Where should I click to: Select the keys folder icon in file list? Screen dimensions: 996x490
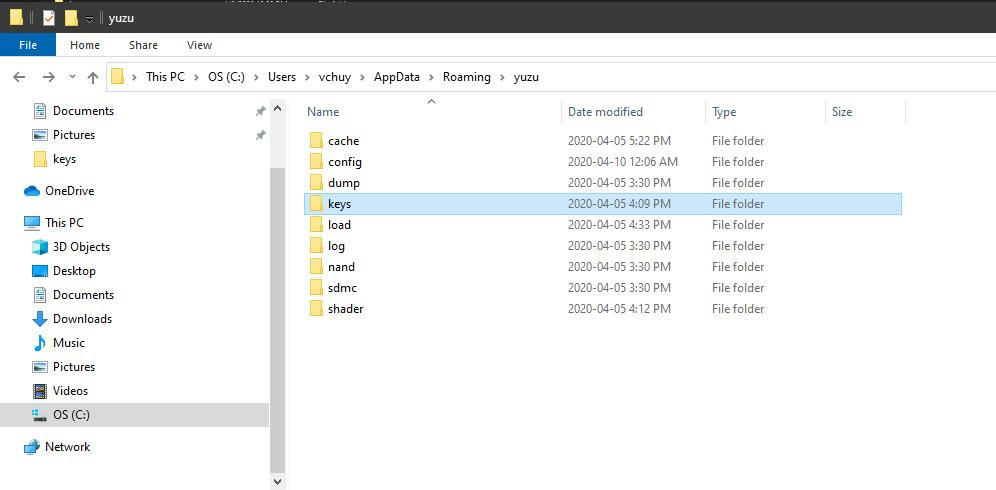tap(316, 203)
